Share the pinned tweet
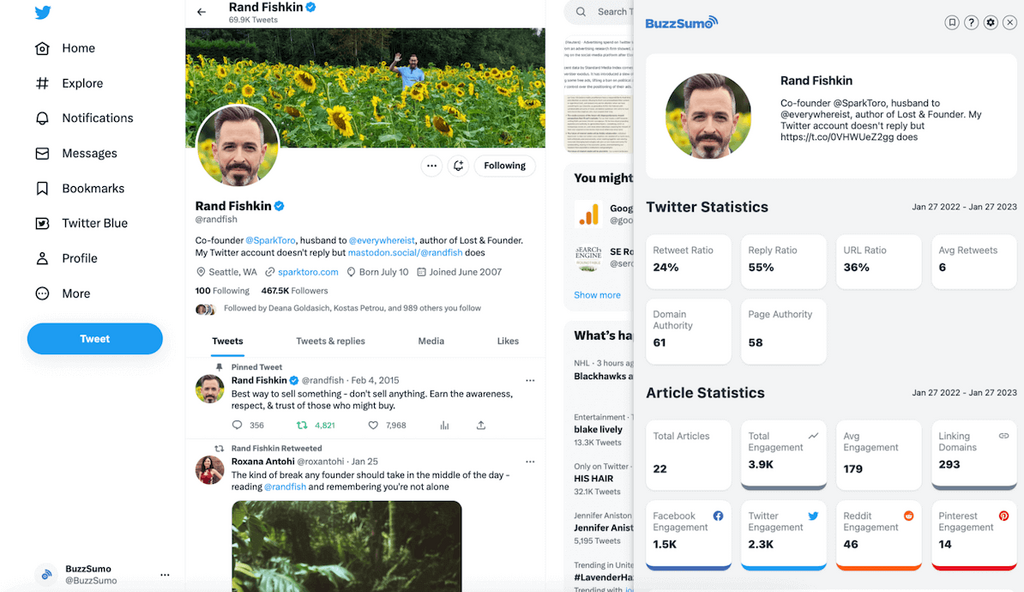1024x592 pixels. pos(481,425)
